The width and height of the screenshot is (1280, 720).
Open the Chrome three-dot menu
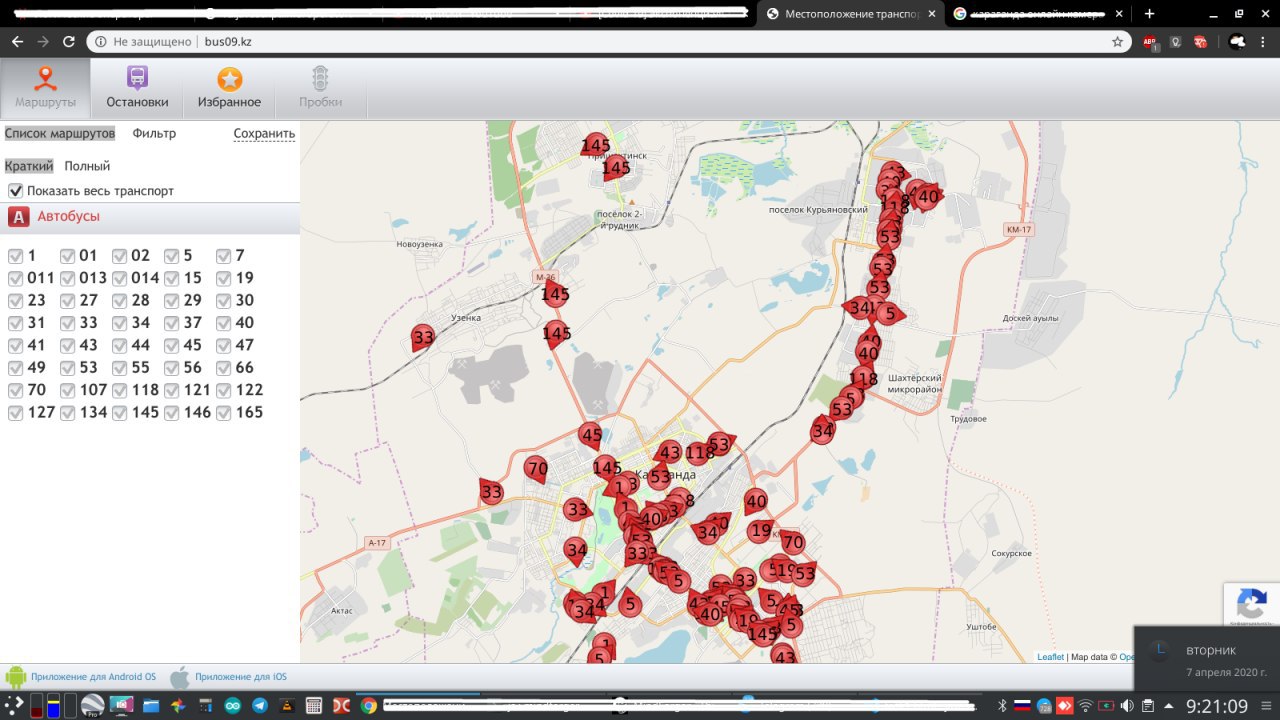coord(1265,42)
